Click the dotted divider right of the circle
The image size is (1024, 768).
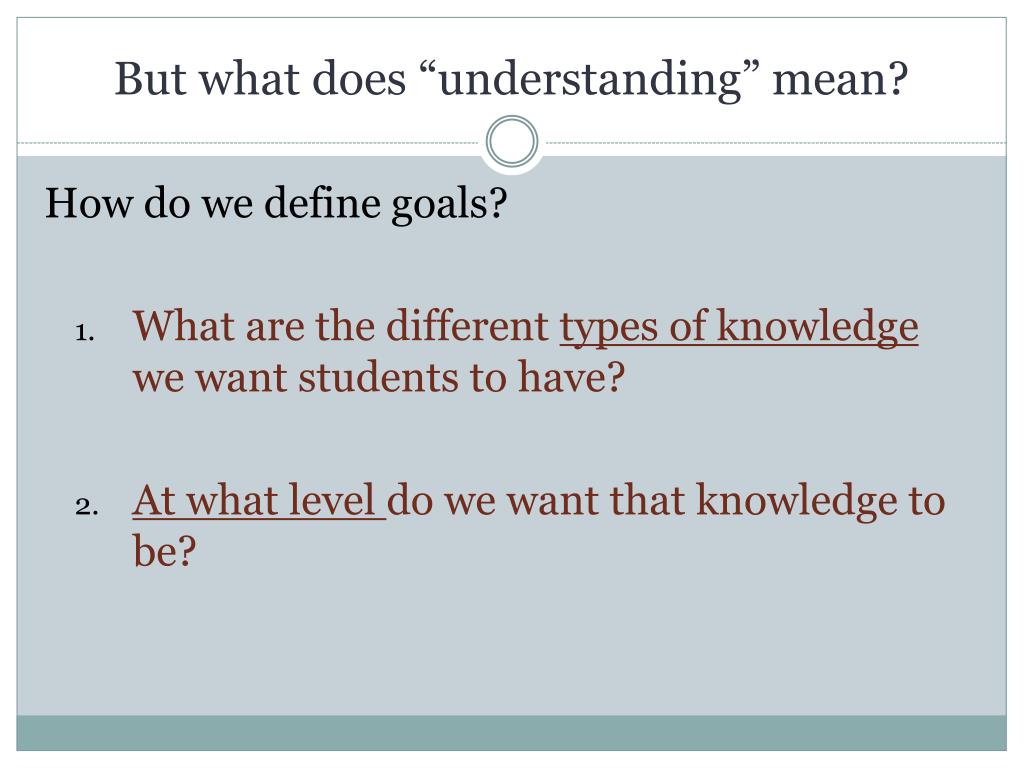(x=773, y=142)
